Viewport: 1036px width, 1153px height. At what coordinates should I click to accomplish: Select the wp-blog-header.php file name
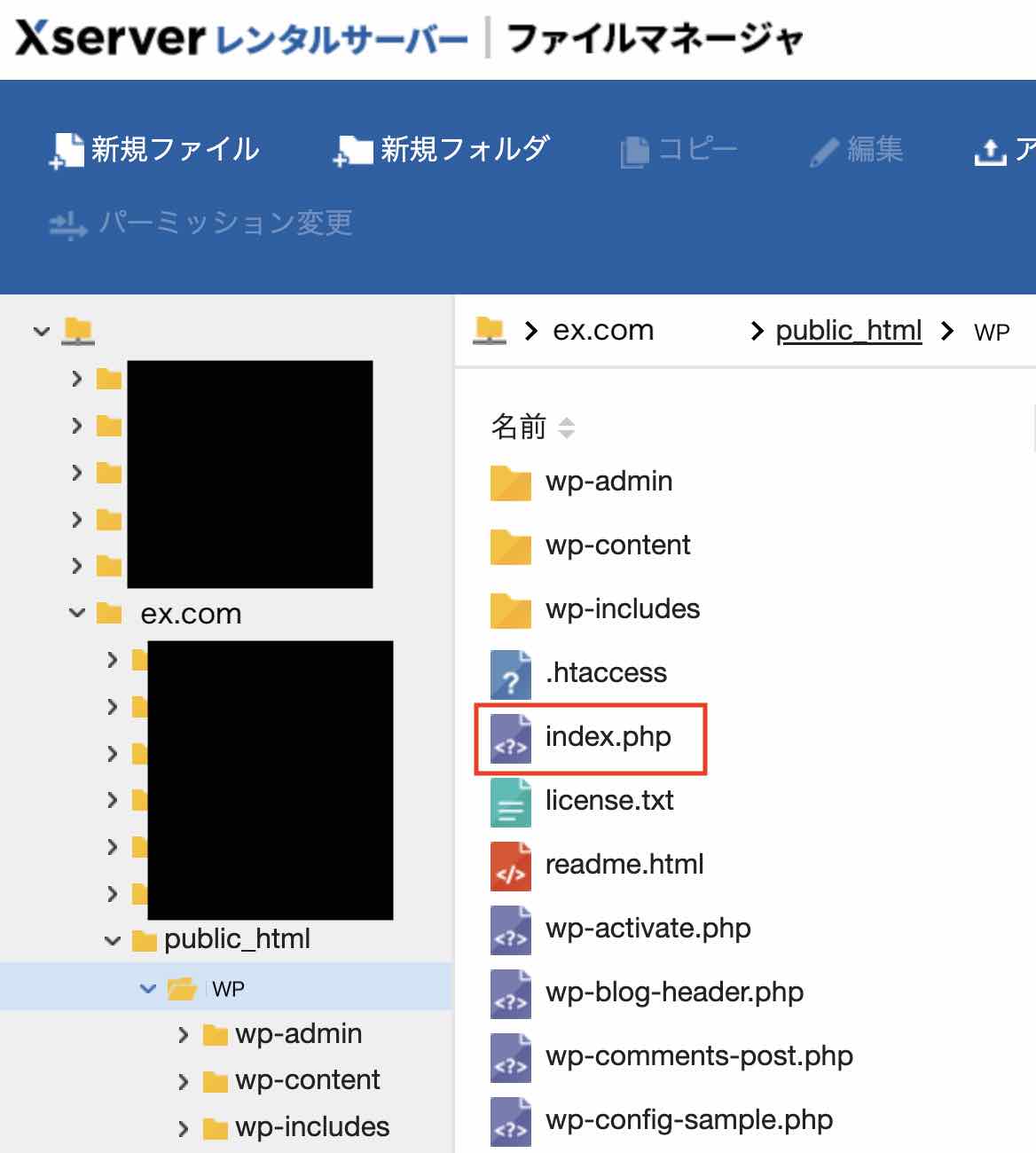[675, 992]
